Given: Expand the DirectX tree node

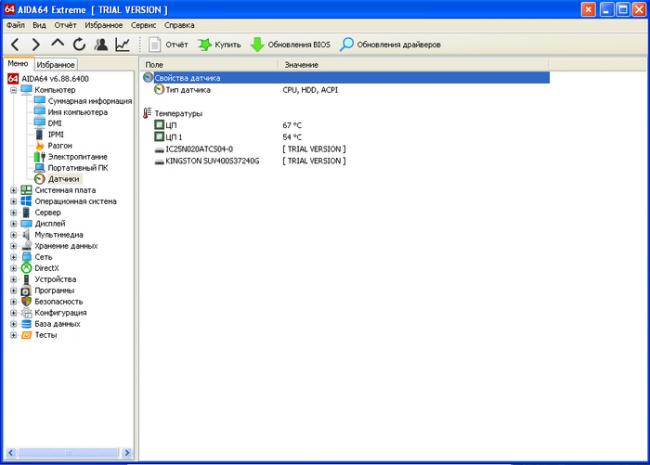Looking at the screenshot, I should click(14, 268).
